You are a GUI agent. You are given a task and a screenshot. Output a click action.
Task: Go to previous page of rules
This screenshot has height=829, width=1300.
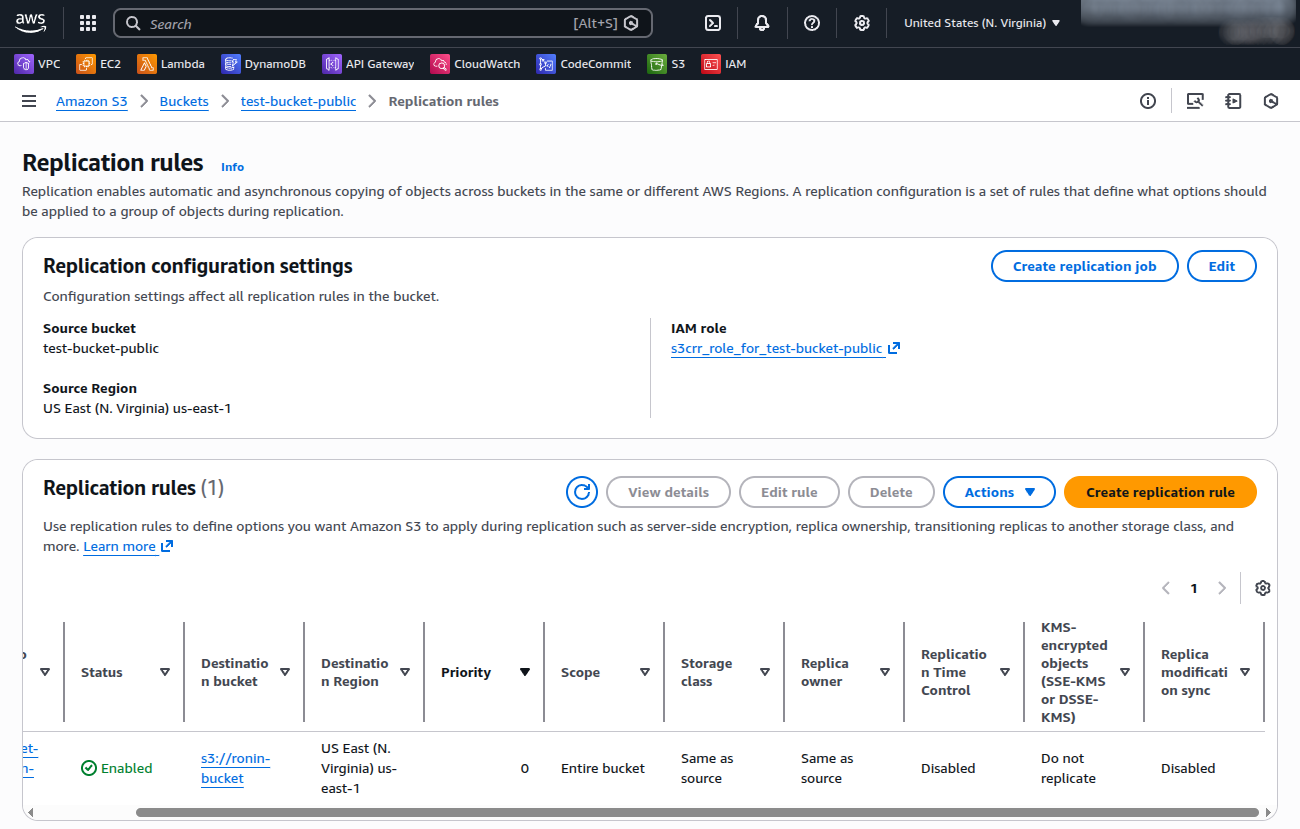1166,588
